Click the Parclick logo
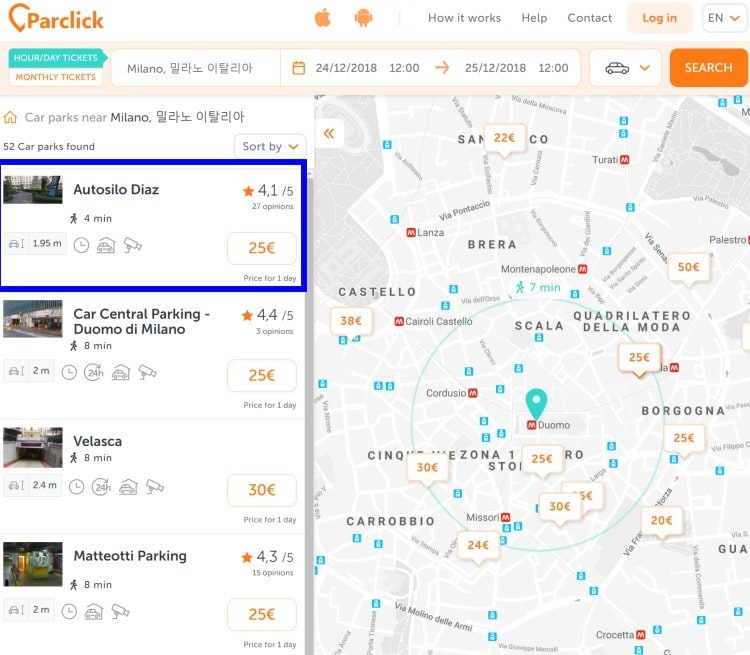750x655 pixels. 56,18
